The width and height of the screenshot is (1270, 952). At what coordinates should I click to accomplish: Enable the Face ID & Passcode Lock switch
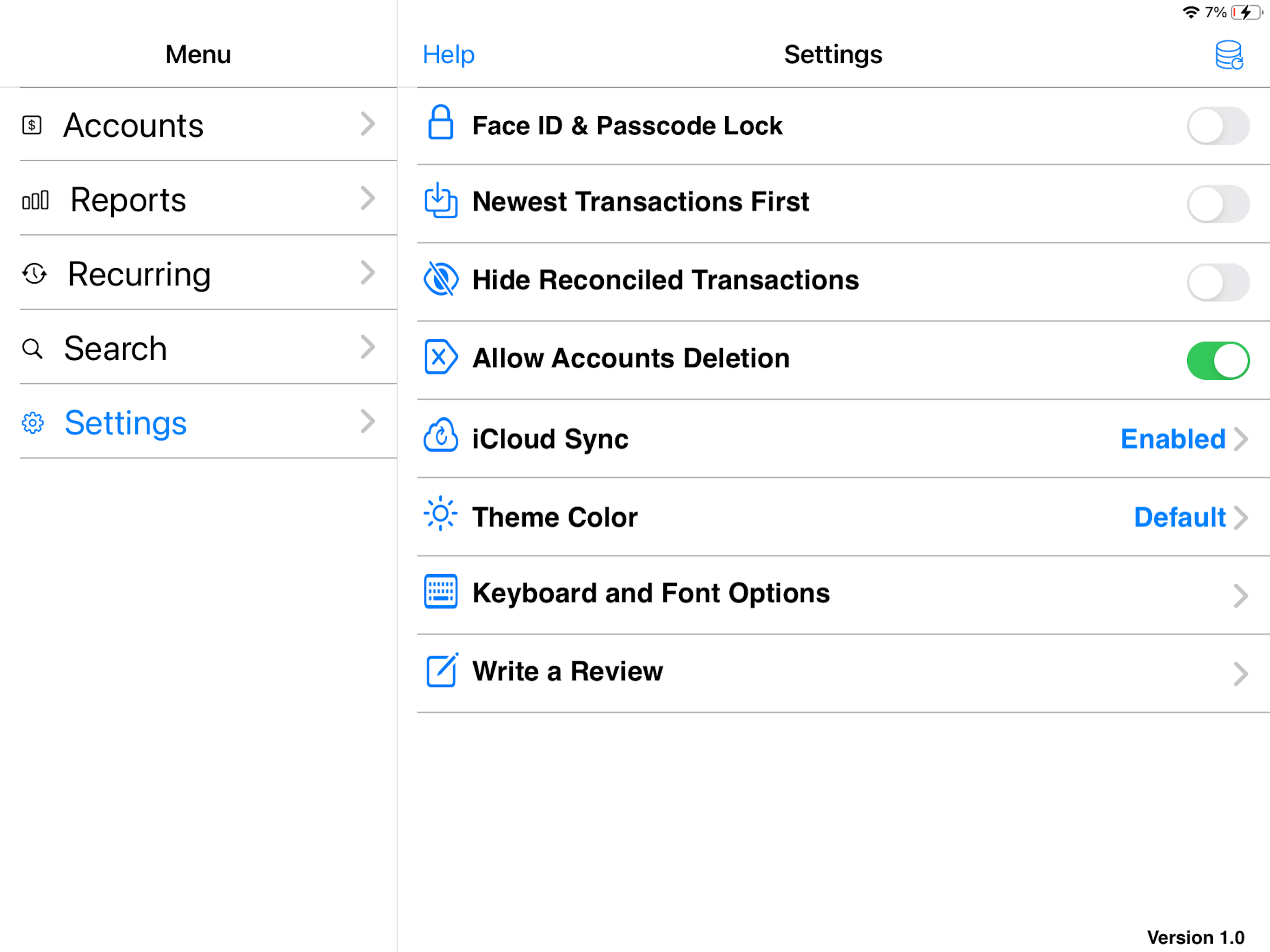click(x=1218, y=126)
